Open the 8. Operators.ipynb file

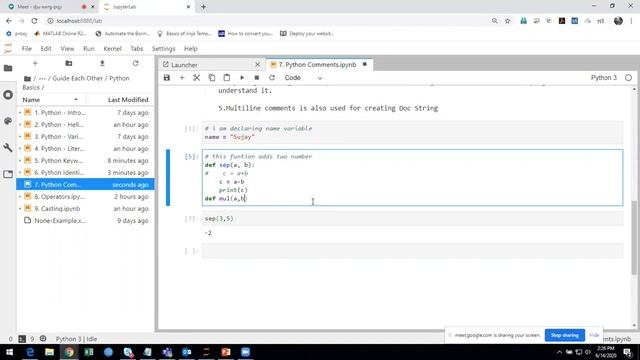coord(85,196)
